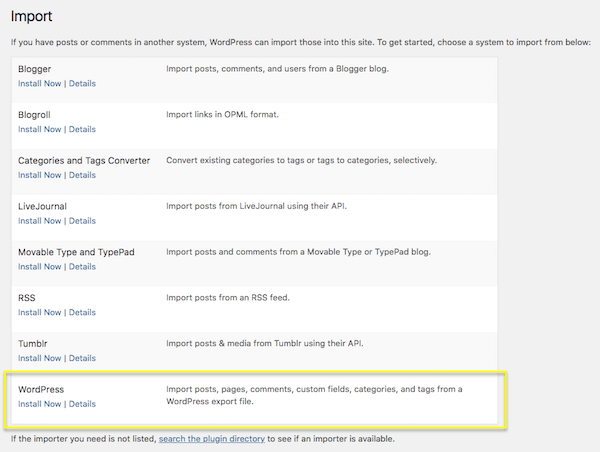Screen dimensions: 600x452
Task: View Details for Categories and Tags Converter
Action: pos(82,175)
